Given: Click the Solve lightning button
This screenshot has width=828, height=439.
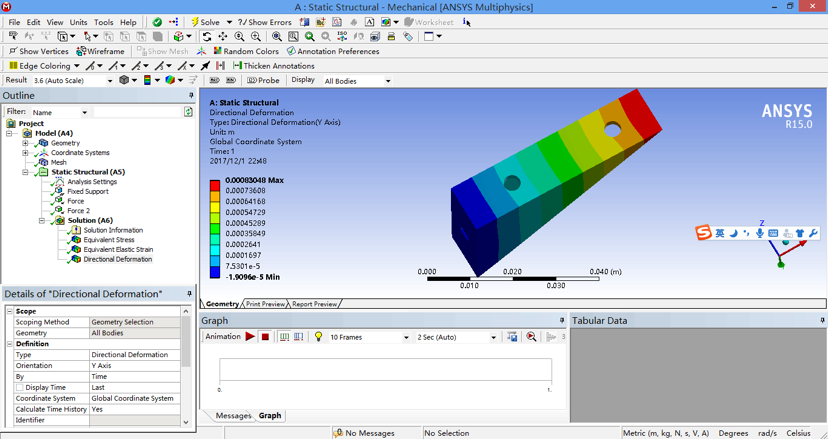Looking at the screenshot, I should pyautogui.click(x=205, y=22).
